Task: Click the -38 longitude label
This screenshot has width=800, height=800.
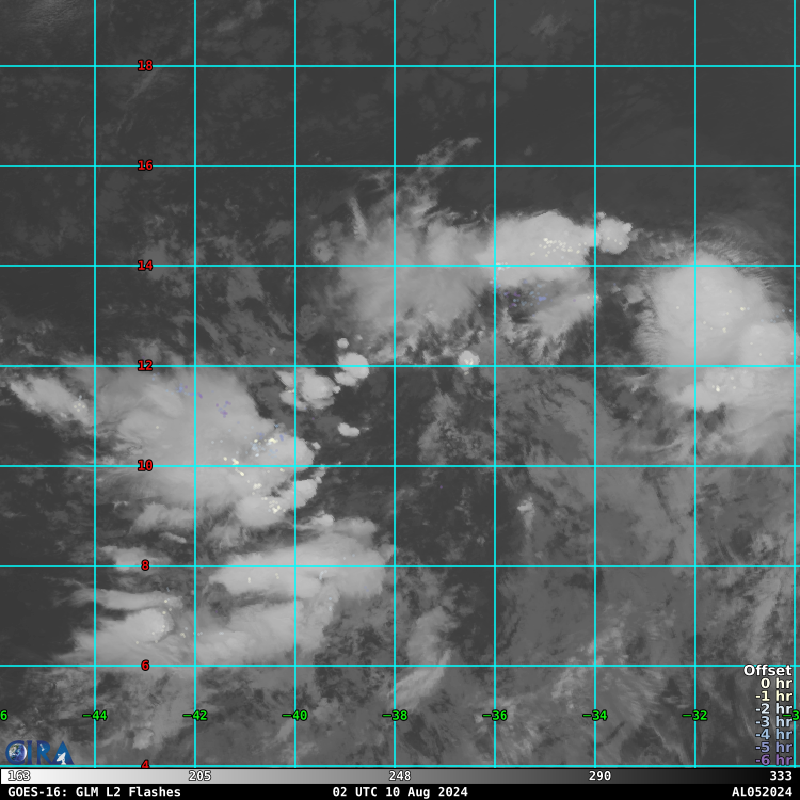Action: (x=395, y=715)
